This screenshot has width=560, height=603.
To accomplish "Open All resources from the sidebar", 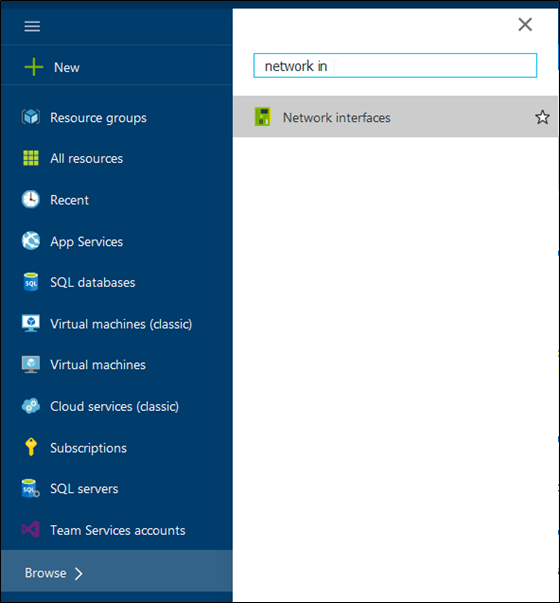I will [x=87, y=158].
